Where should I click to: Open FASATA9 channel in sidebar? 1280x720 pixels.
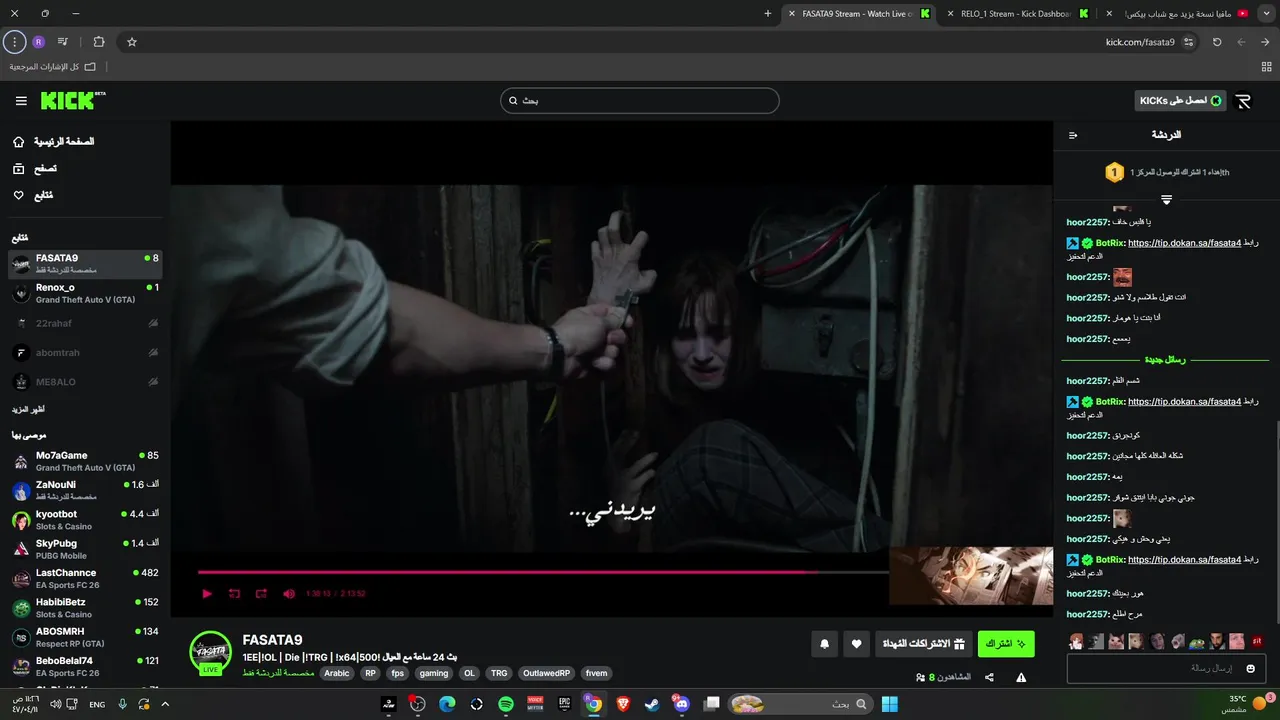[85, 264]
